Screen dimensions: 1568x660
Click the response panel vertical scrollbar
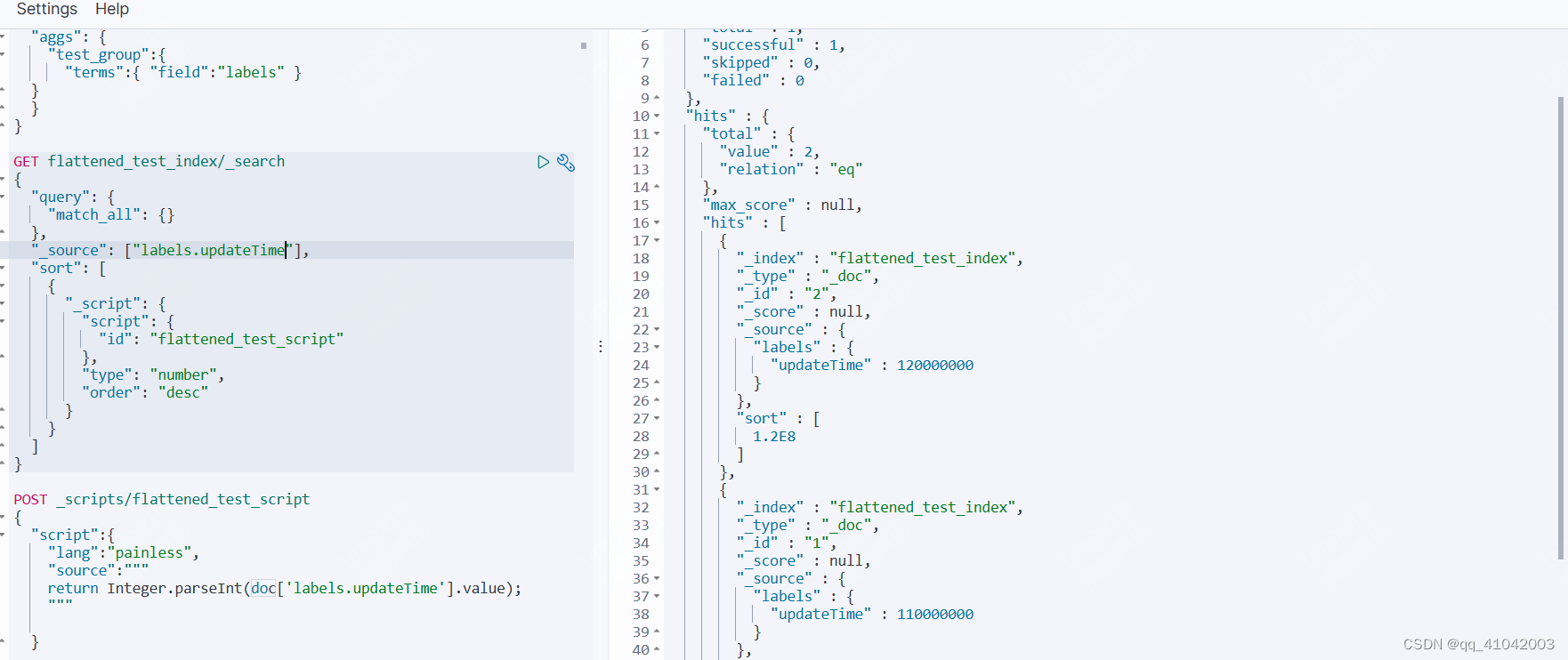click(x=1561, y=328)
